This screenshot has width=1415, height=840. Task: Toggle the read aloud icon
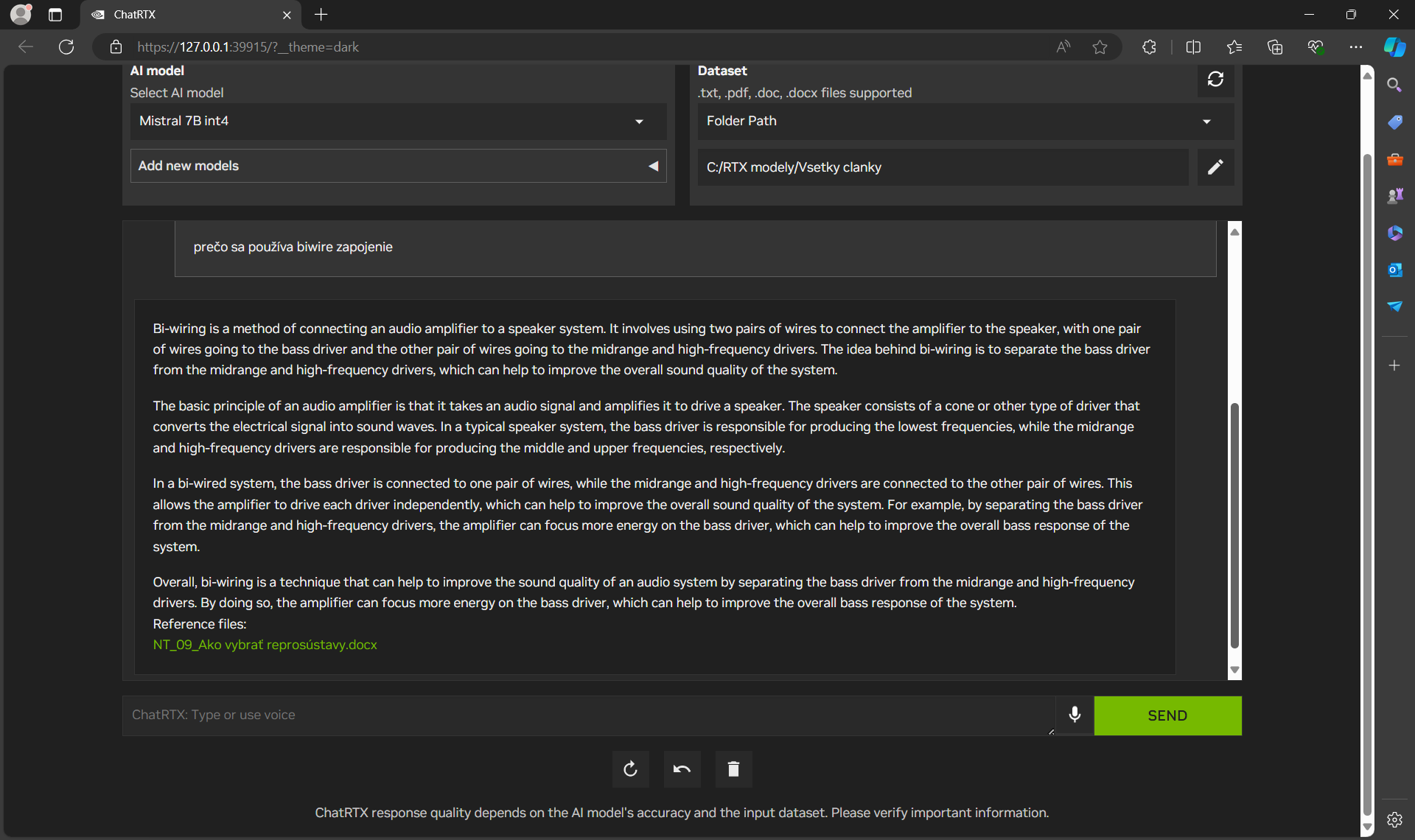point(1063,47)
